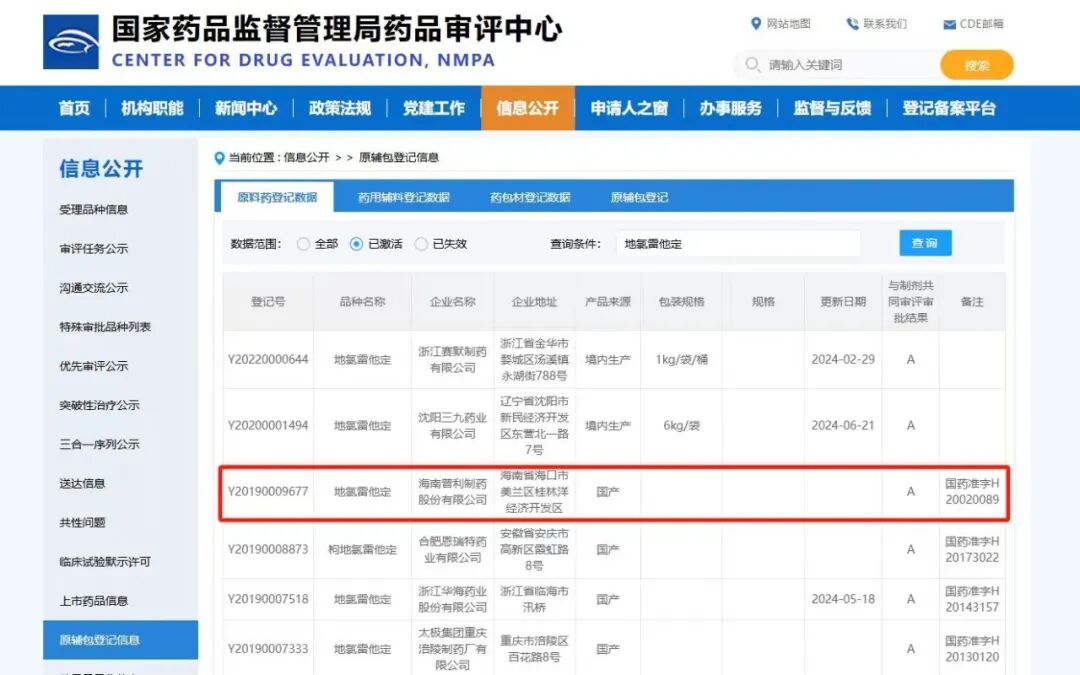Click the CDE logo icon
Viewport: 1080px width, 675px height.
pos(71,42)
